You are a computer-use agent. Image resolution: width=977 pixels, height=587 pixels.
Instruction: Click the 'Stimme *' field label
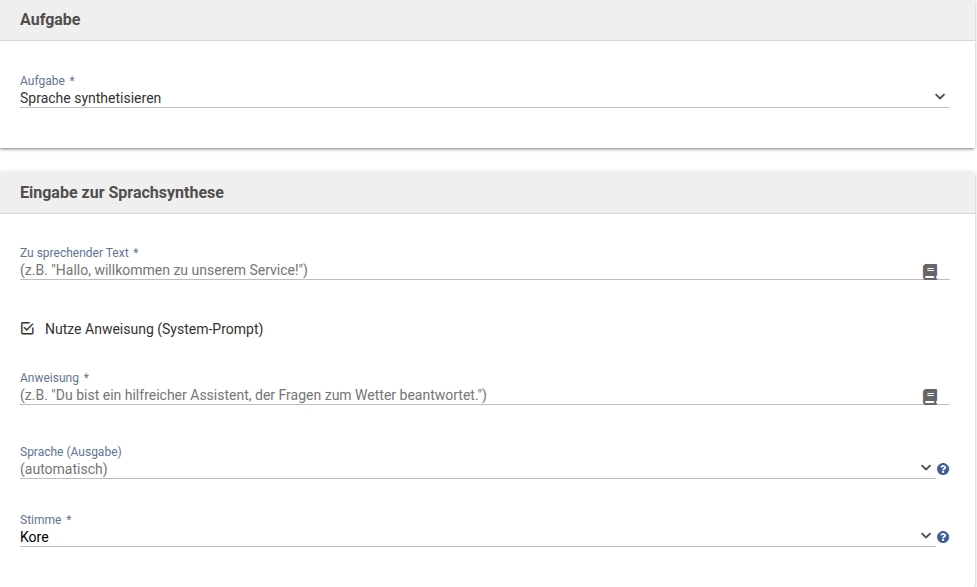click(x=46, y=520)
